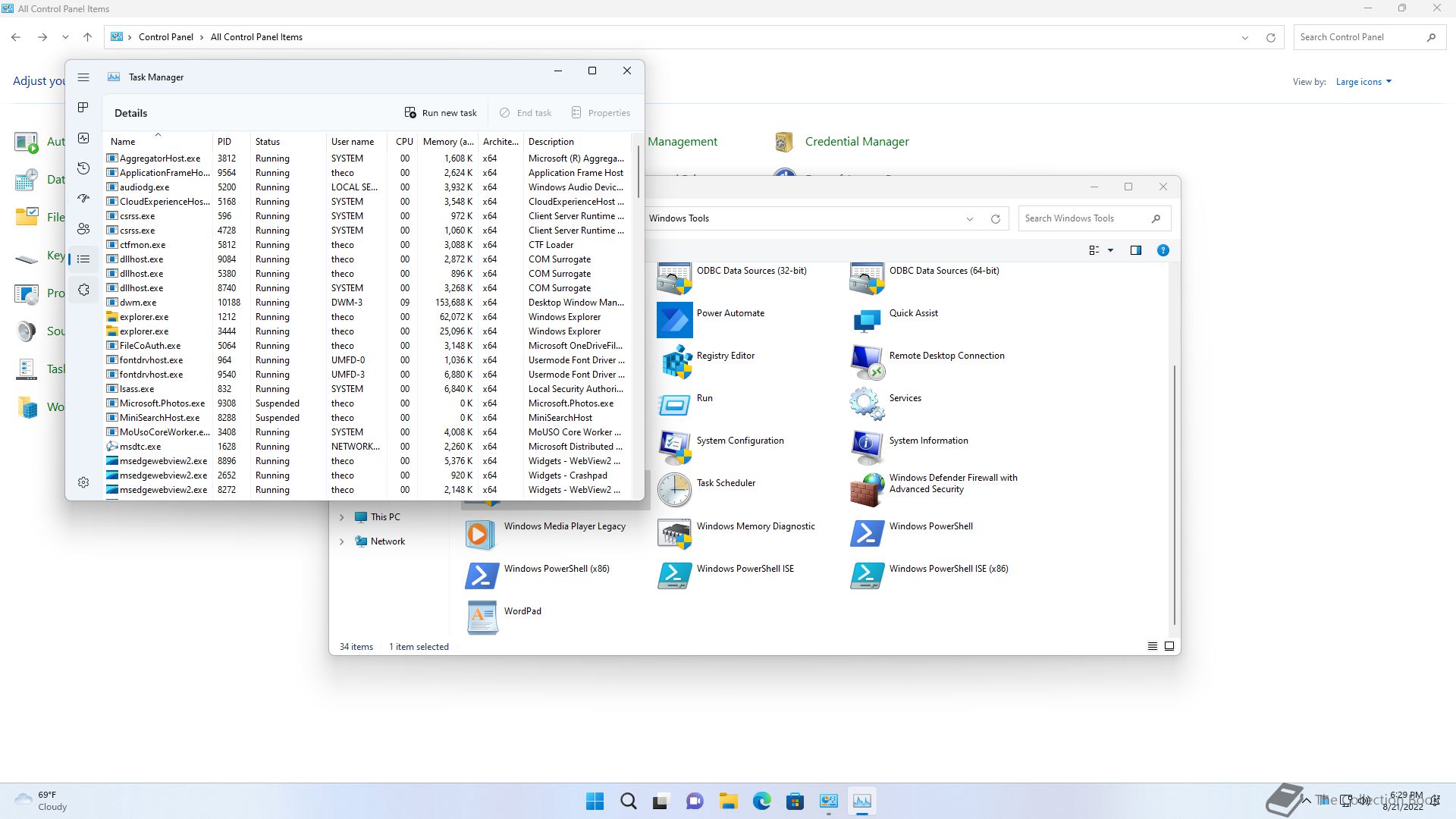
Task: Switch Windows Tools to large icons view
Action: (x=1169, y=646)
